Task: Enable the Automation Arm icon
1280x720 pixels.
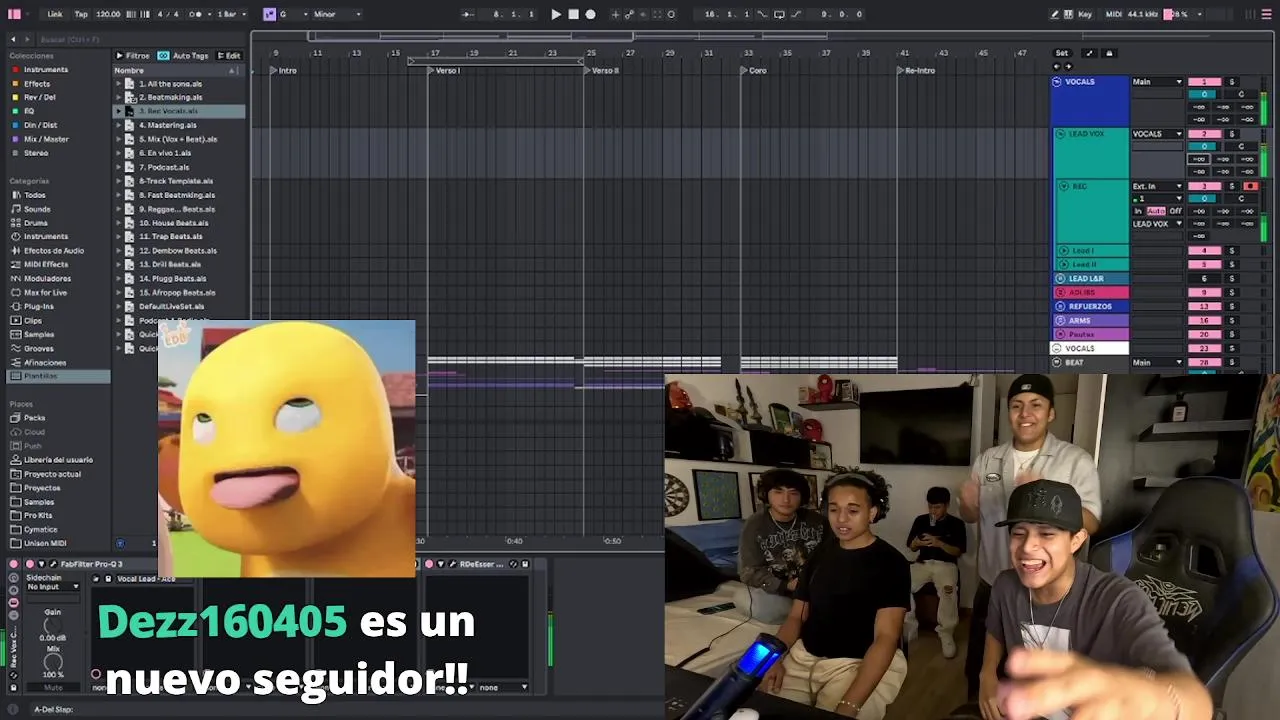Action: click(629, 14)
